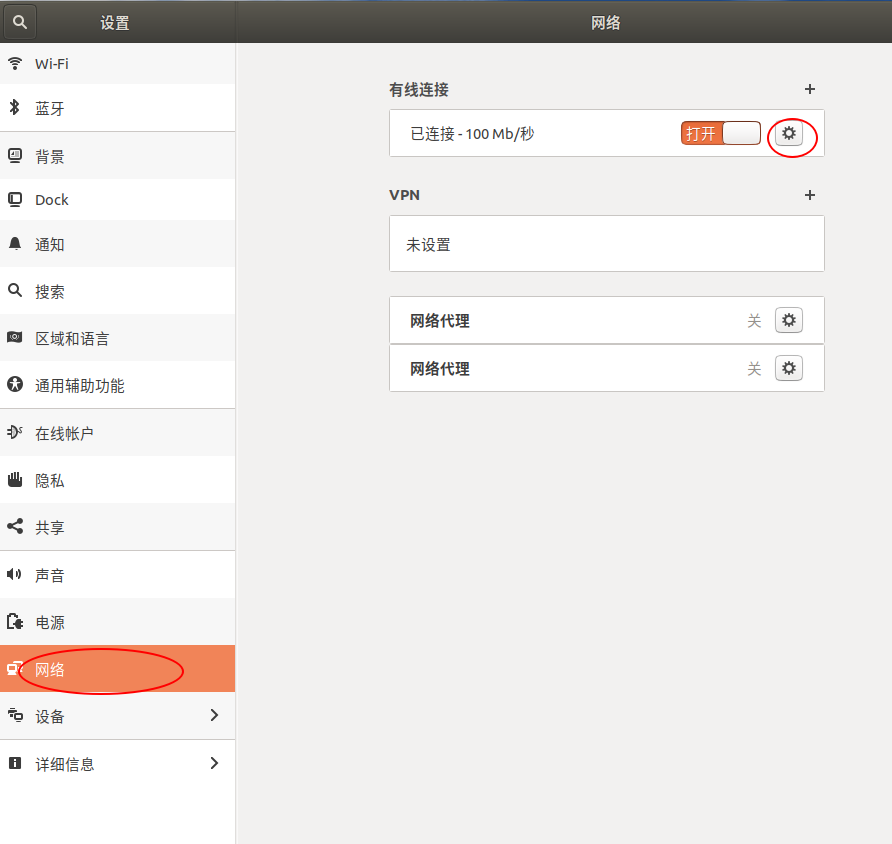
Task: Click the 已连接 - 100 Mb/秒 text
Action: [472, 134]
